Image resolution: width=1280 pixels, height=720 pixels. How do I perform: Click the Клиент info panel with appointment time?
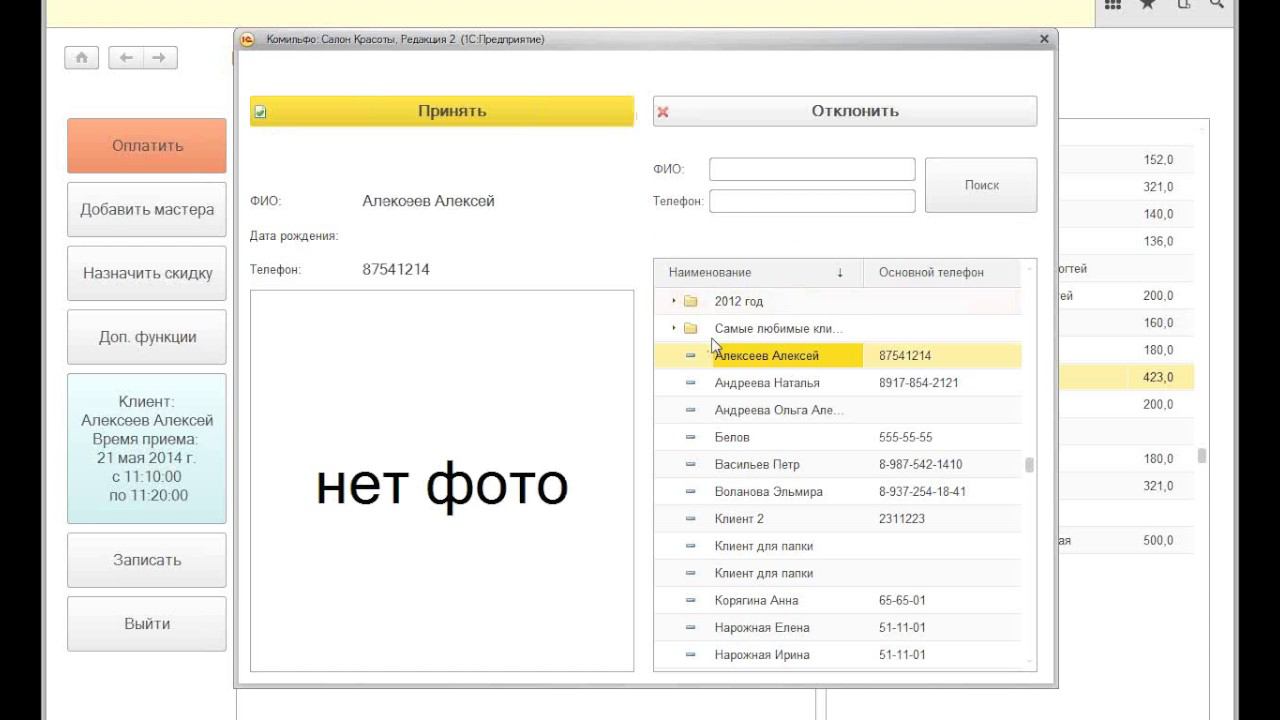(147, 448)
